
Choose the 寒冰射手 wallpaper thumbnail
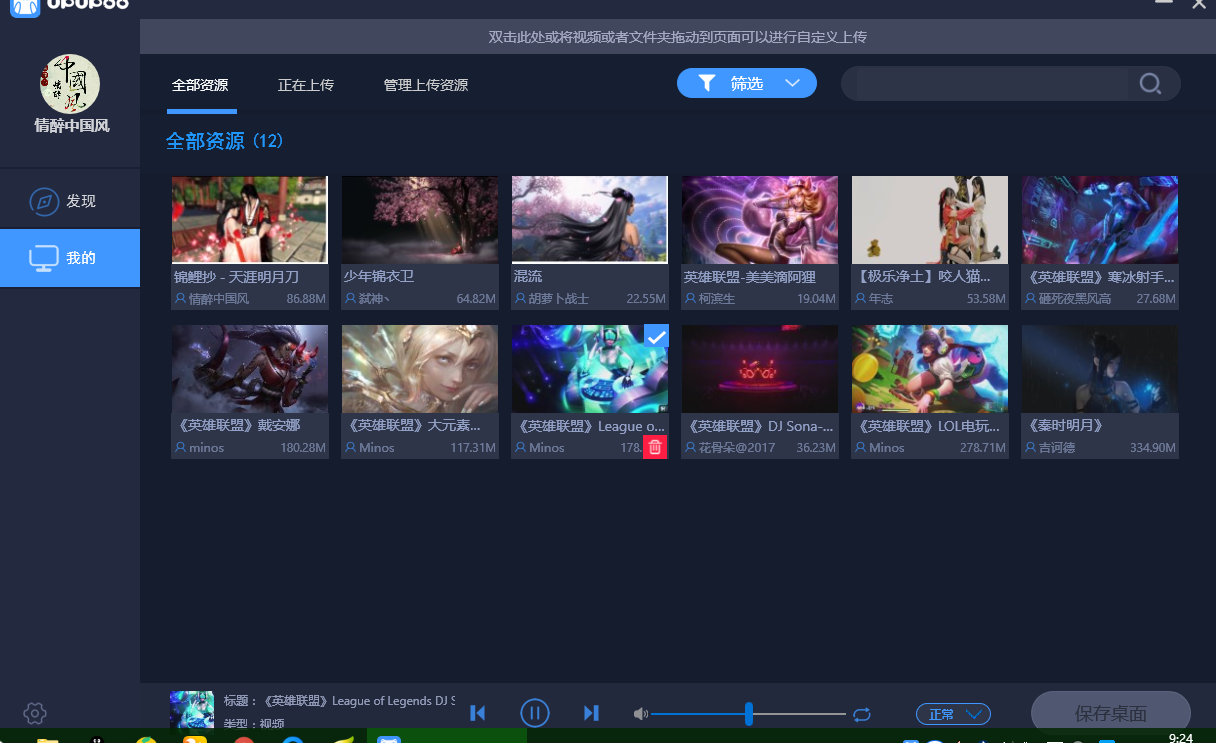(x=1100, y=219)
